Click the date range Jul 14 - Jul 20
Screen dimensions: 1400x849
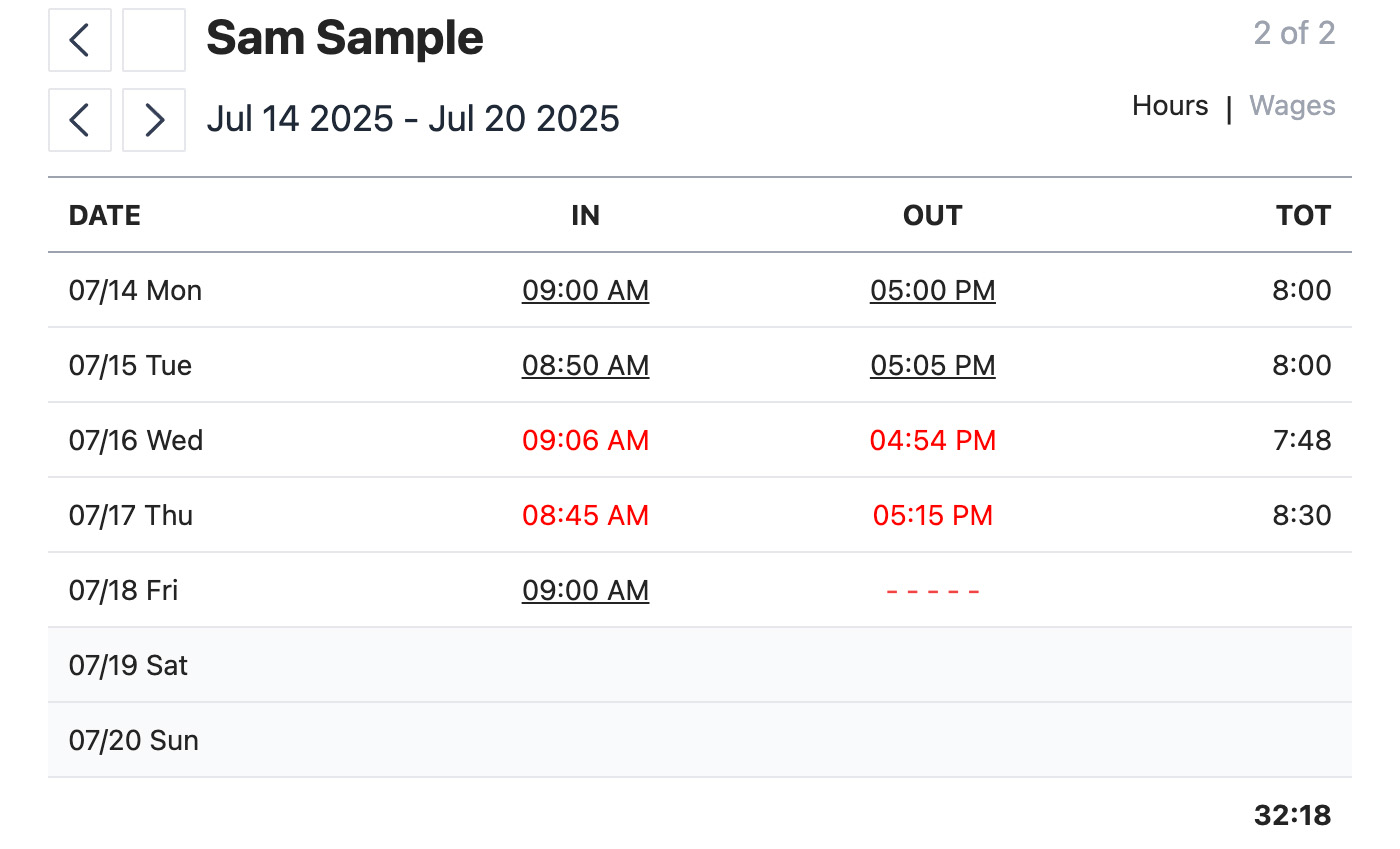413,119
